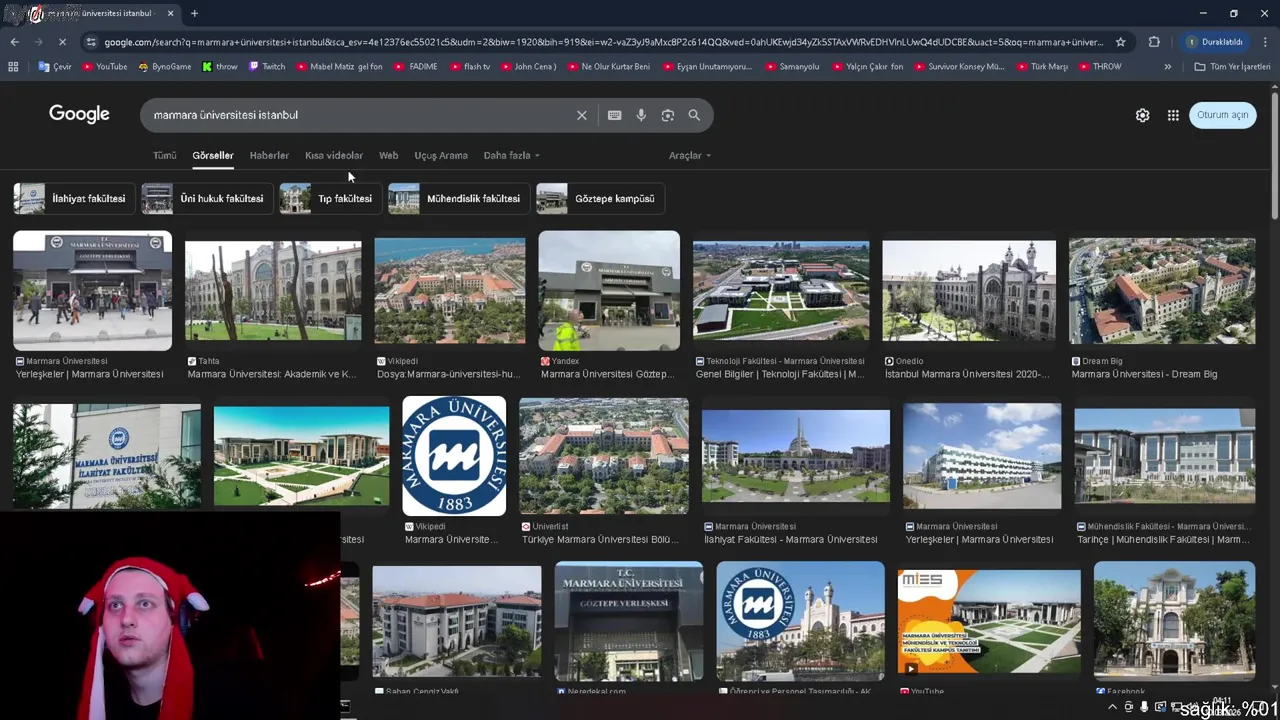1280x720 pixels.
Task: Open the Dream Big image result
Action: (1162, 291)
